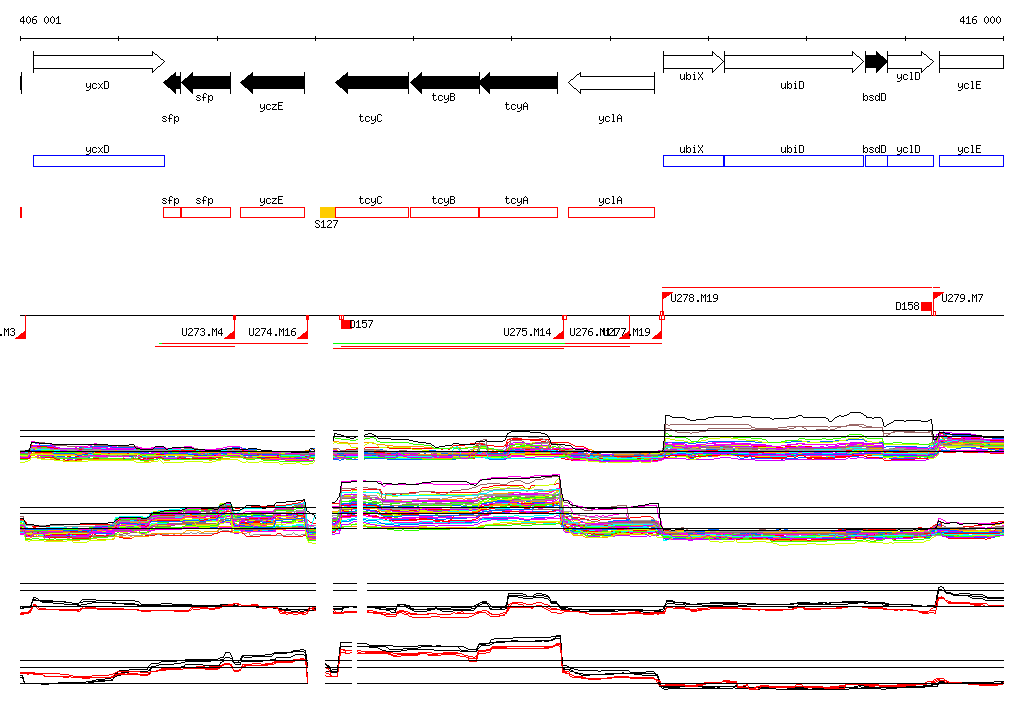Select the black tcyA gene arrow
Image resolution: width=1024 pixels, height=714 pixels.
point(519,83)
